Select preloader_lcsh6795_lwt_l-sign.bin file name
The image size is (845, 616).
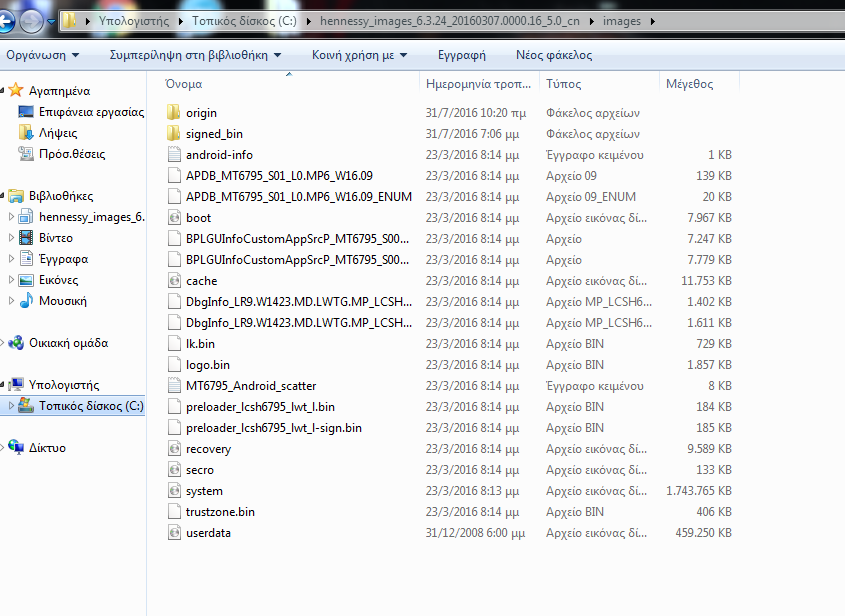[274, 428]
